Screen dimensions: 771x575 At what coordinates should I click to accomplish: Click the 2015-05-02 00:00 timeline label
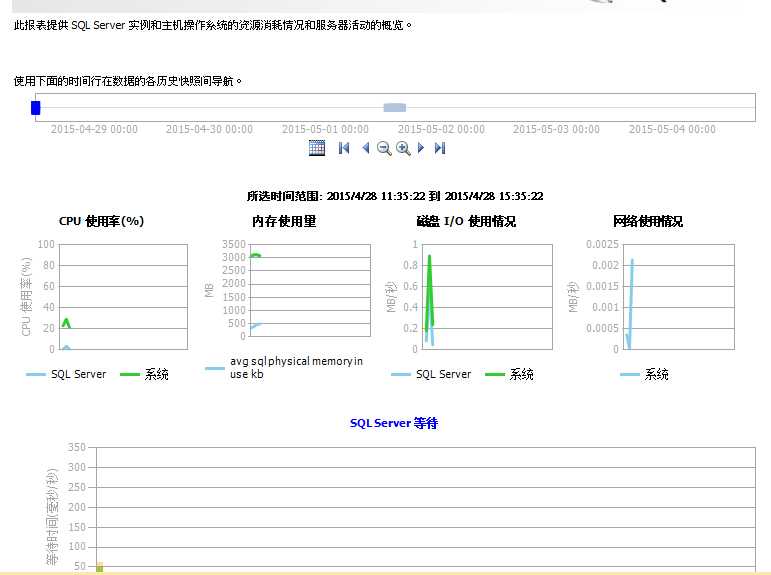point(441,129)
